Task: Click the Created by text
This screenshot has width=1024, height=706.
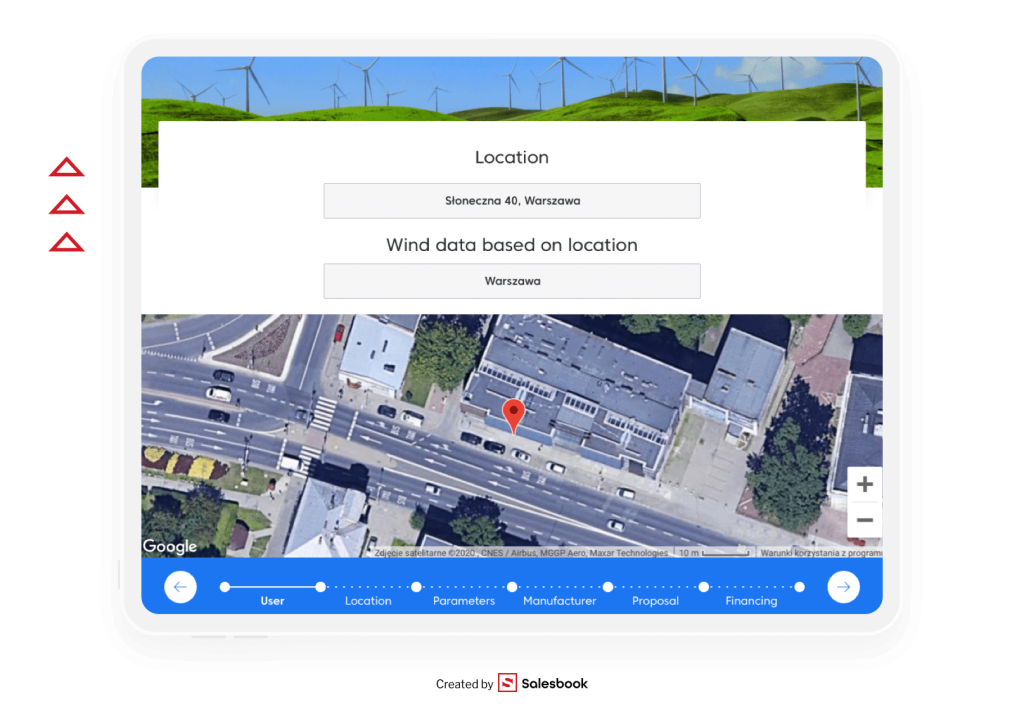Action: (464, 684)
